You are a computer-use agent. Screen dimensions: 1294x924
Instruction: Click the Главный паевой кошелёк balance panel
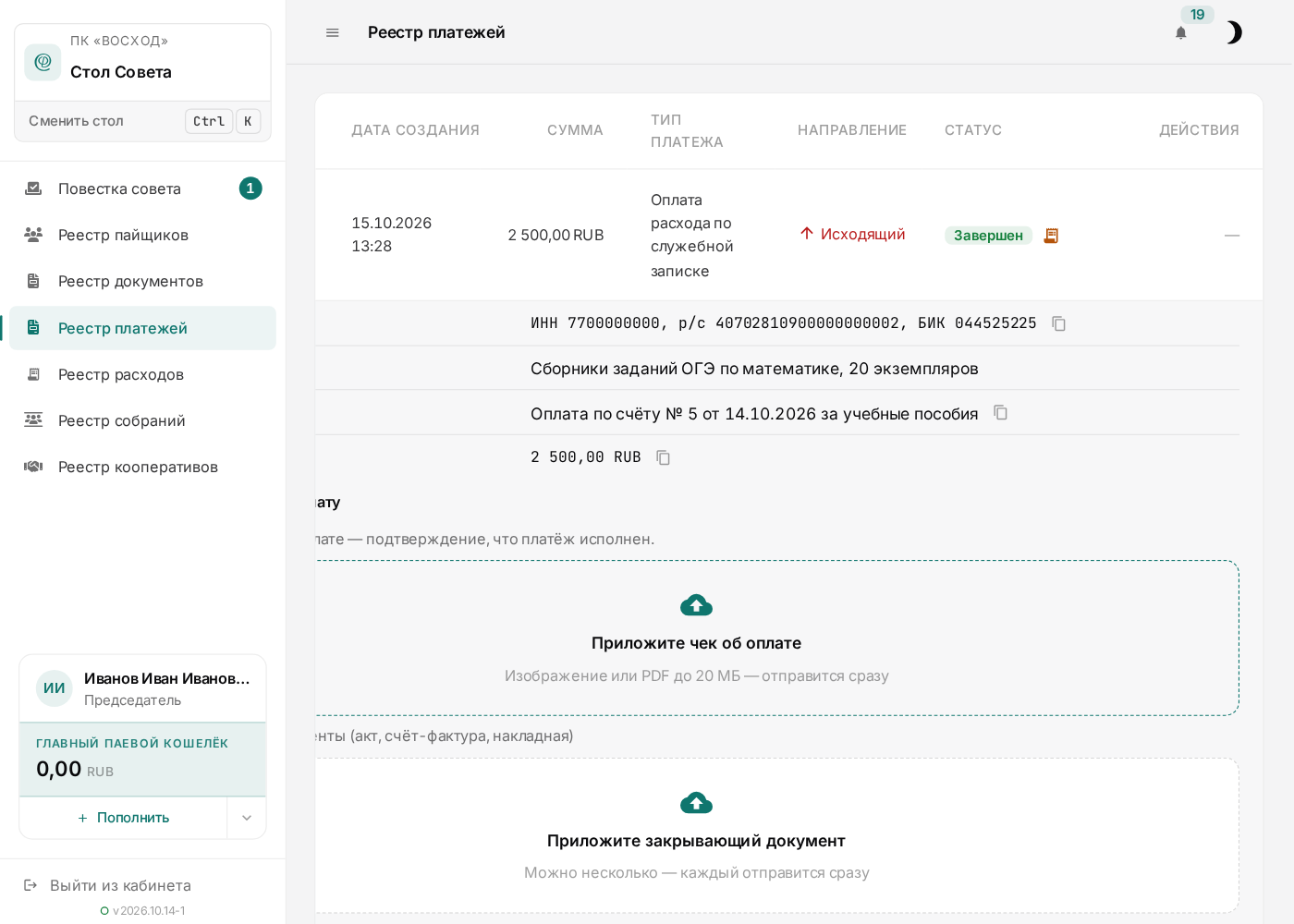tap(142, 760)
